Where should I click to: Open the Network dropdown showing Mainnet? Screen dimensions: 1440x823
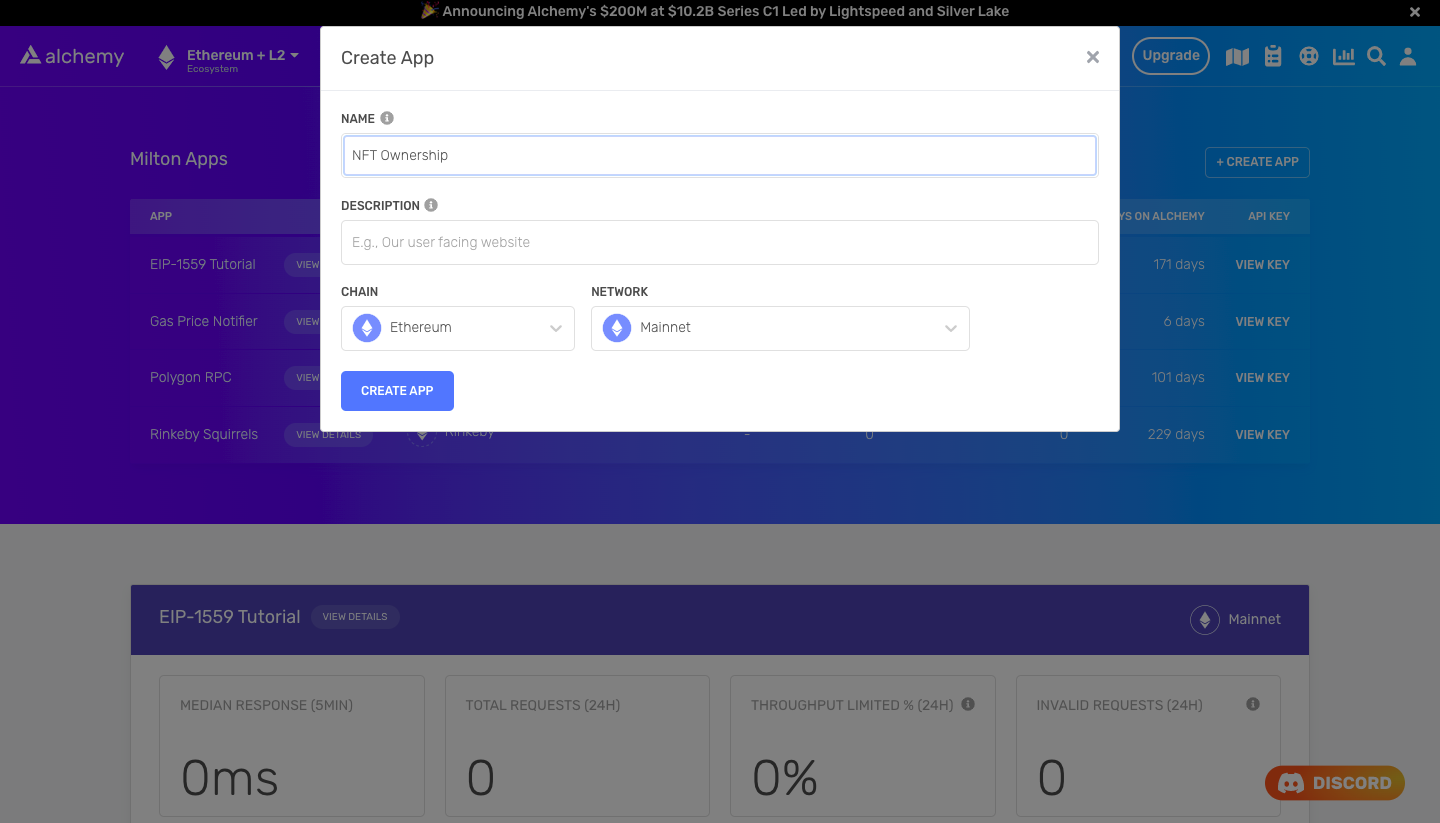[x=780, y=327]
